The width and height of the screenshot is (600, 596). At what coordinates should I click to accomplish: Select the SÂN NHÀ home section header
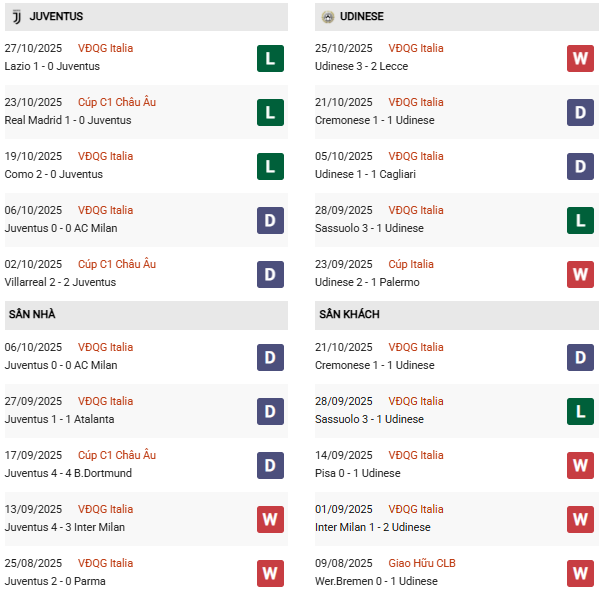pos(32,314)
